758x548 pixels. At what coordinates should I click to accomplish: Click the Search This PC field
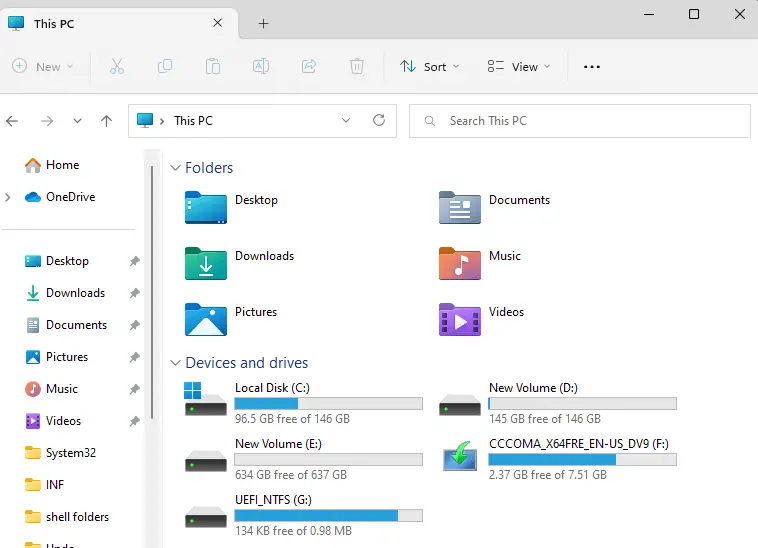point(580,121)
